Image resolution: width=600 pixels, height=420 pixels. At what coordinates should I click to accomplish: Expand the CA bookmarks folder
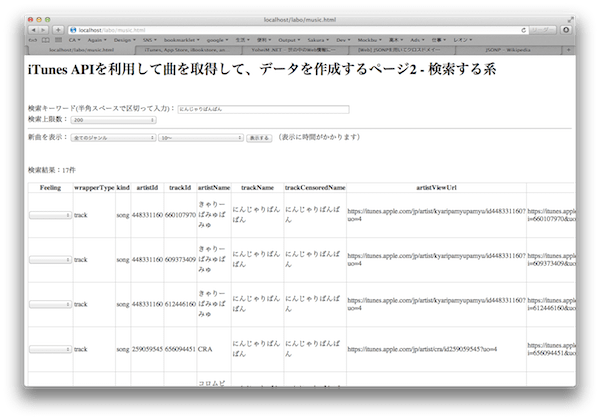75,40
